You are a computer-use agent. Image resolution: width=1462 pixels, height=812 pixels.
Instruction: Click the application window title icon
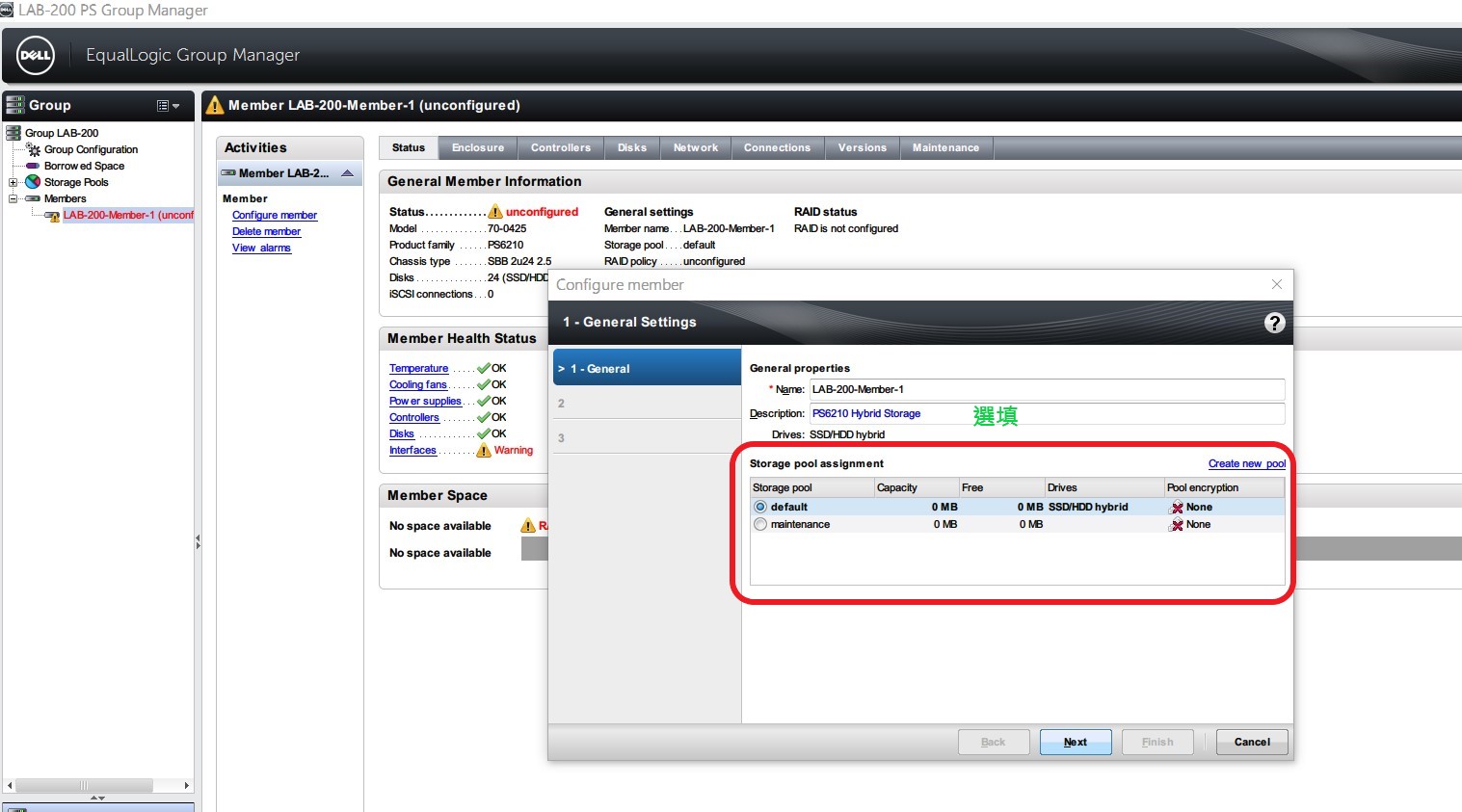coord(8,10)
